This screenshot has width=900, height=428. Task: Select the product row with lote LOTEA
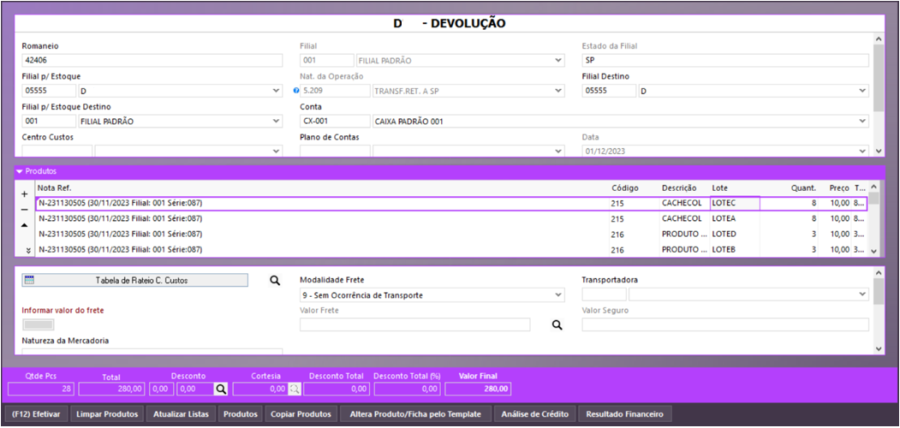[x=451, y=219]
